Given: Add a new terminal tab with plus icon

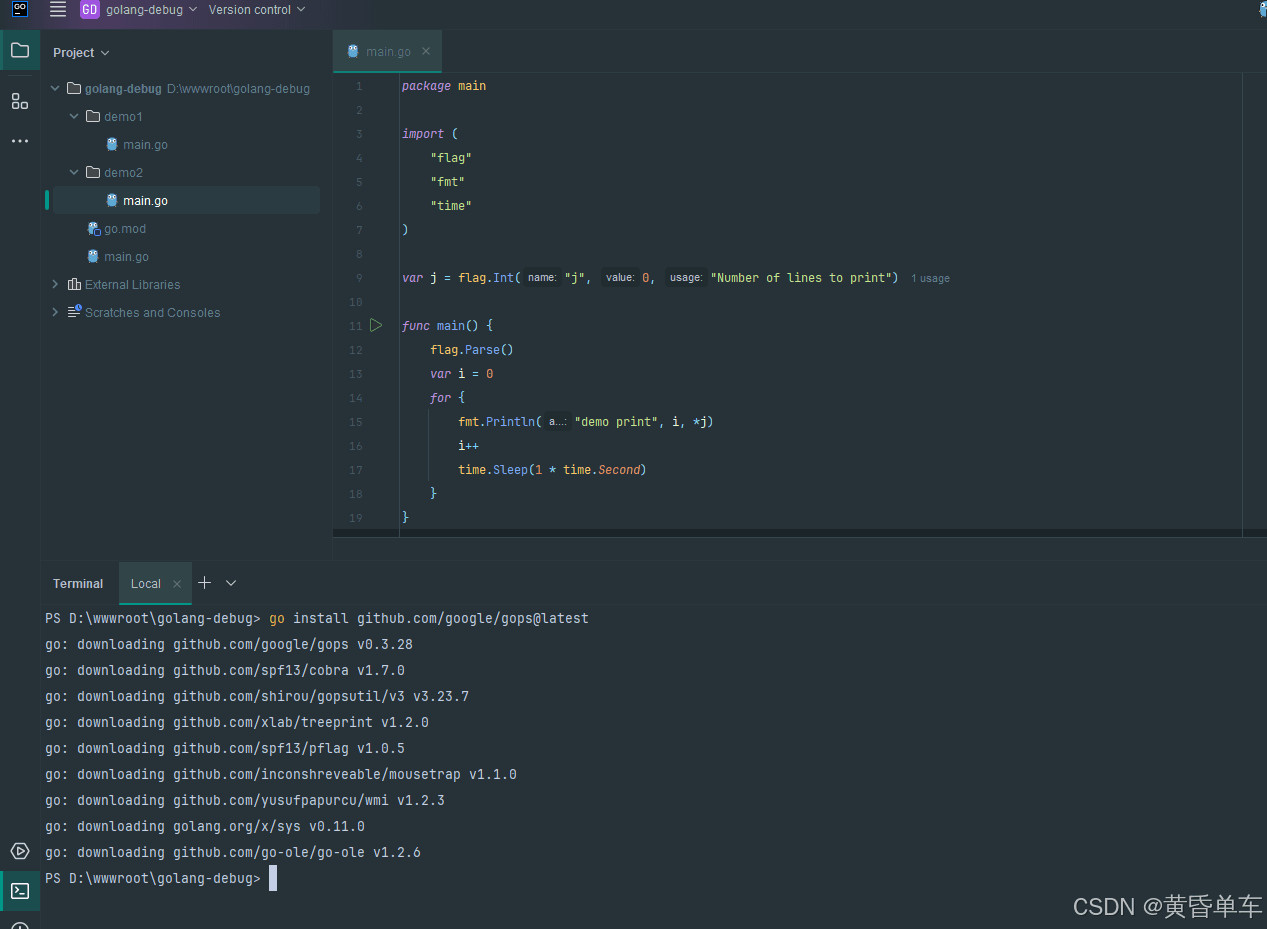Looking at the screenshot, I should 205,583.
